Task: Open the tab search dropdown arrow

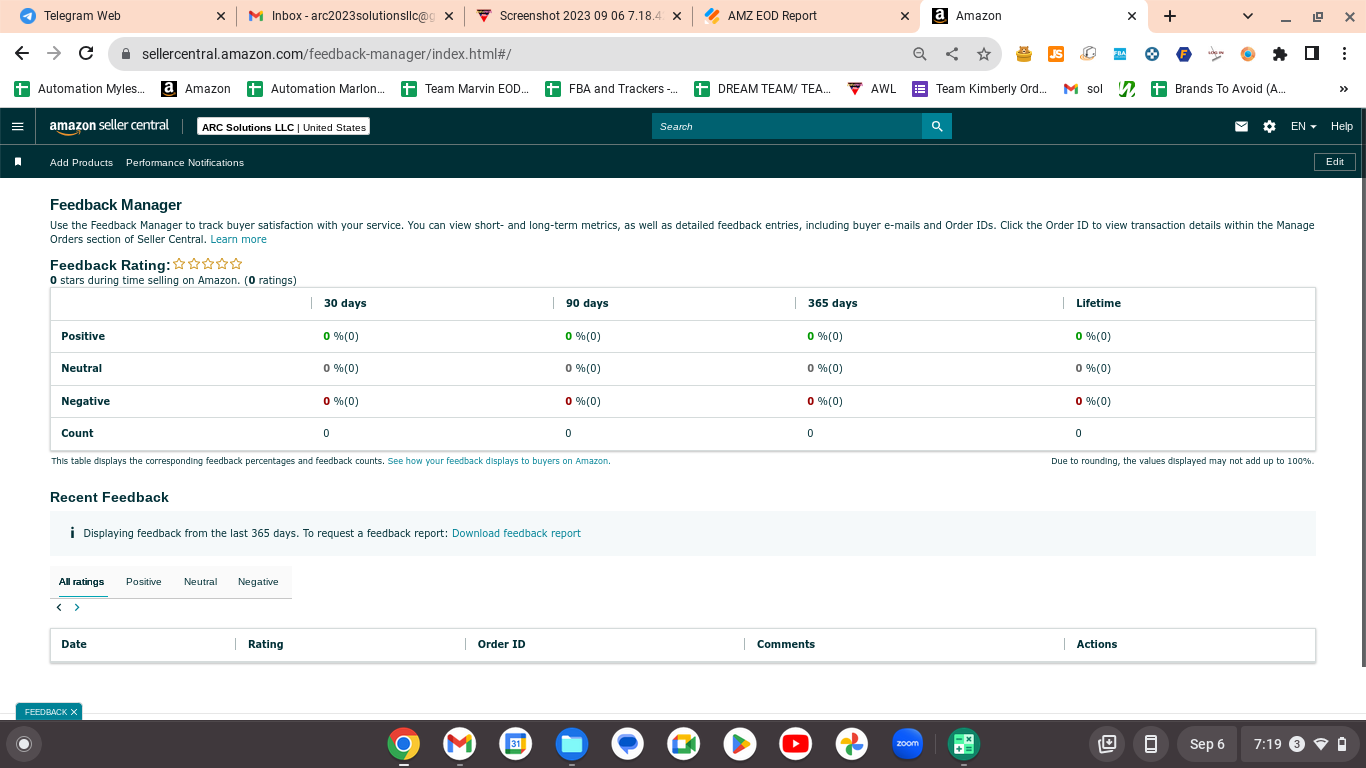Action: click(1248, 16)
